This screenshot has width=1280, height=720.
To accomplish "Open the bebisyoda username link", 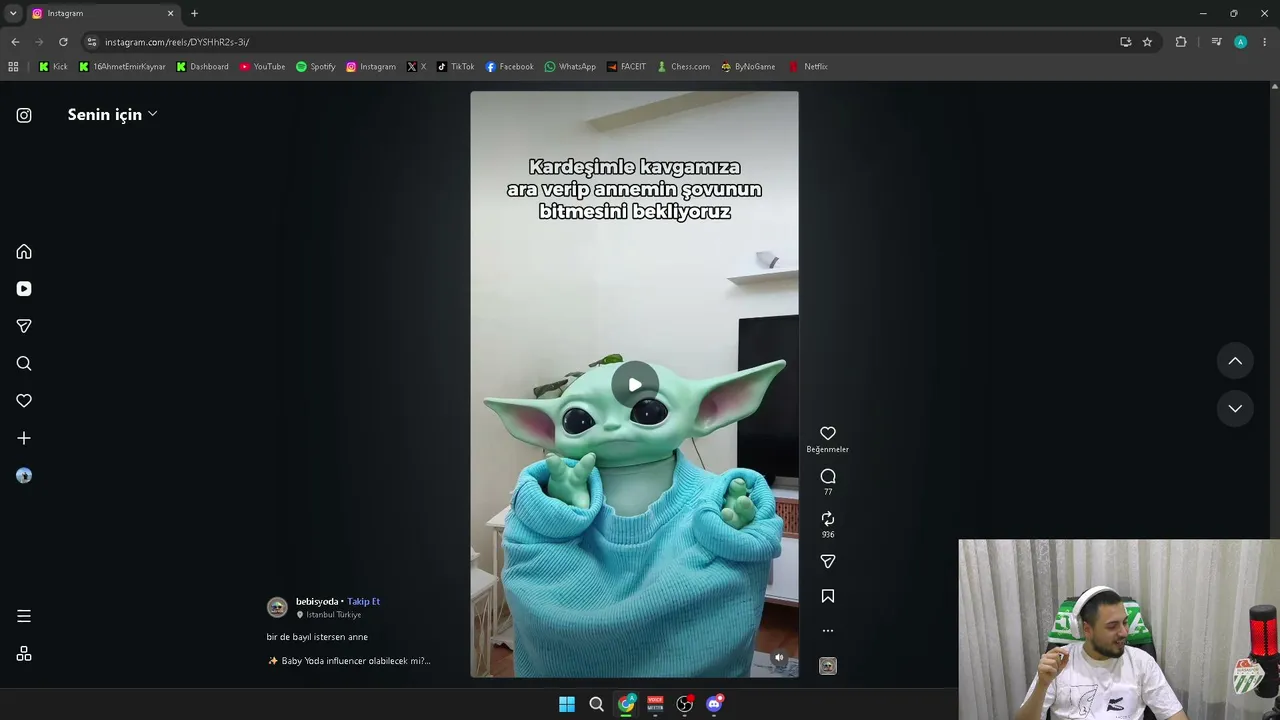I will click(x=317, y=602).
